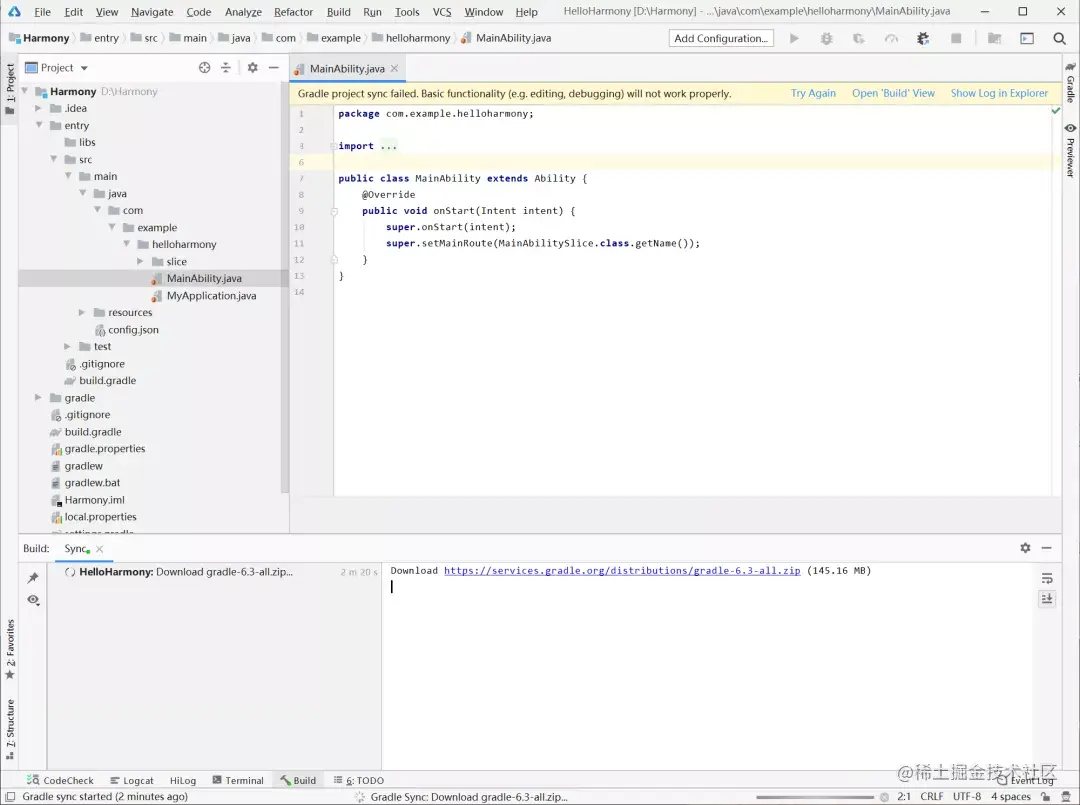Viewport: 1080px width, 805px height.
Task: Open the gradle-6.3-all.zip download URL
Action: 622,571
